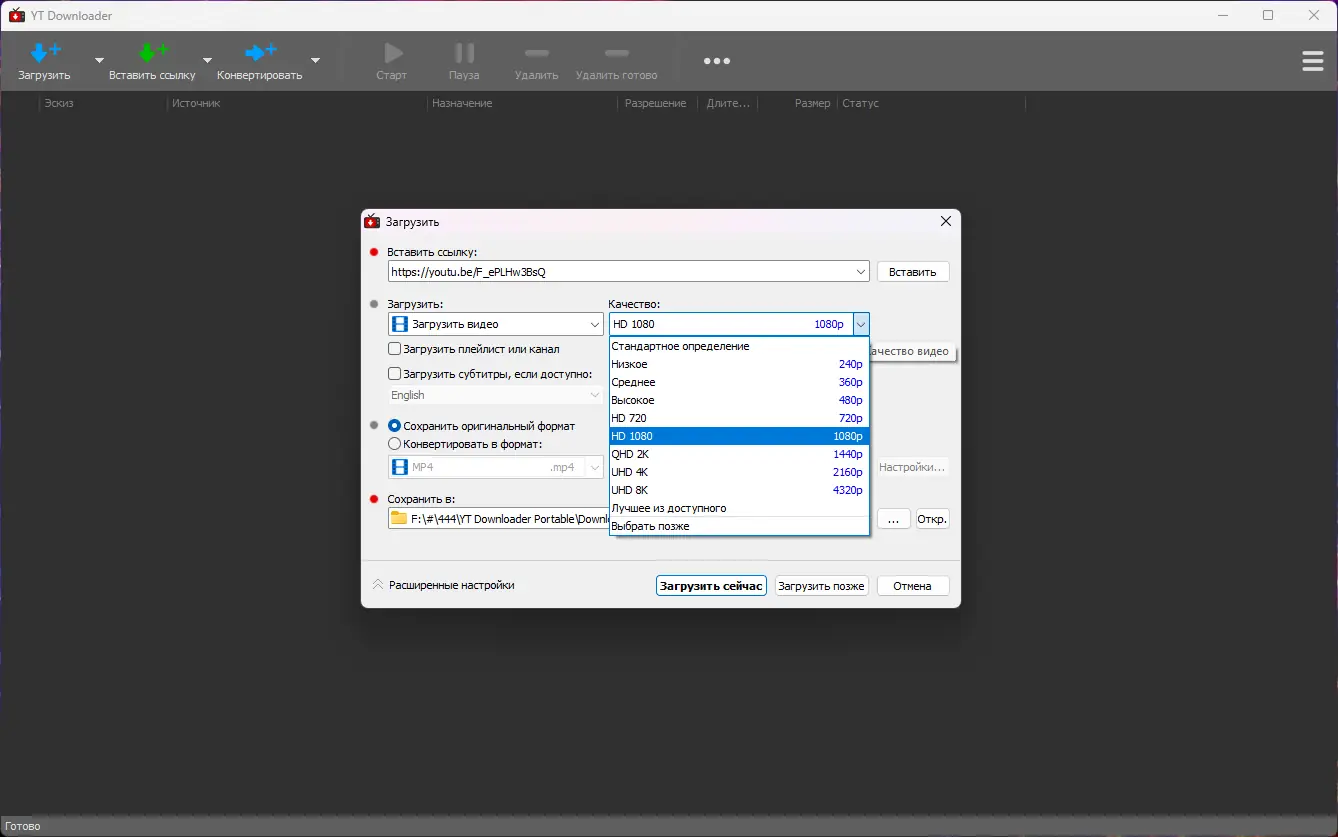Click the Пауза toolbar icon
The width and height of the screenshot is (1338, 837).
click(x=465, y=53)
